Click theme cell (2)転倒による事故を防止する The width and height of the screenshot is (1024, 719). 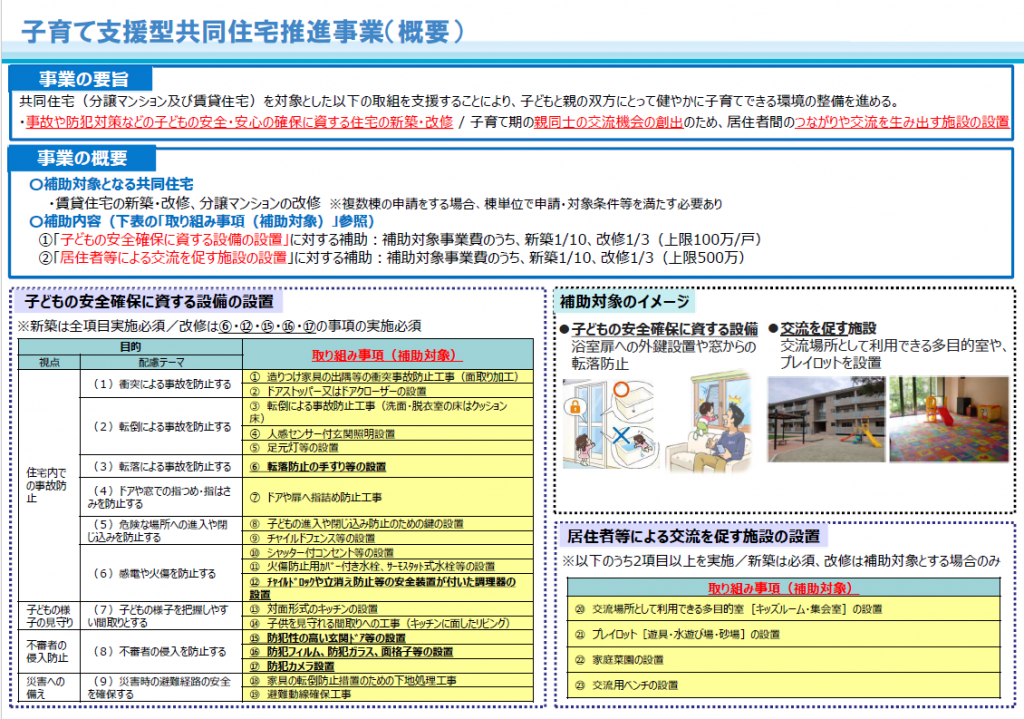tap(161, 426)
